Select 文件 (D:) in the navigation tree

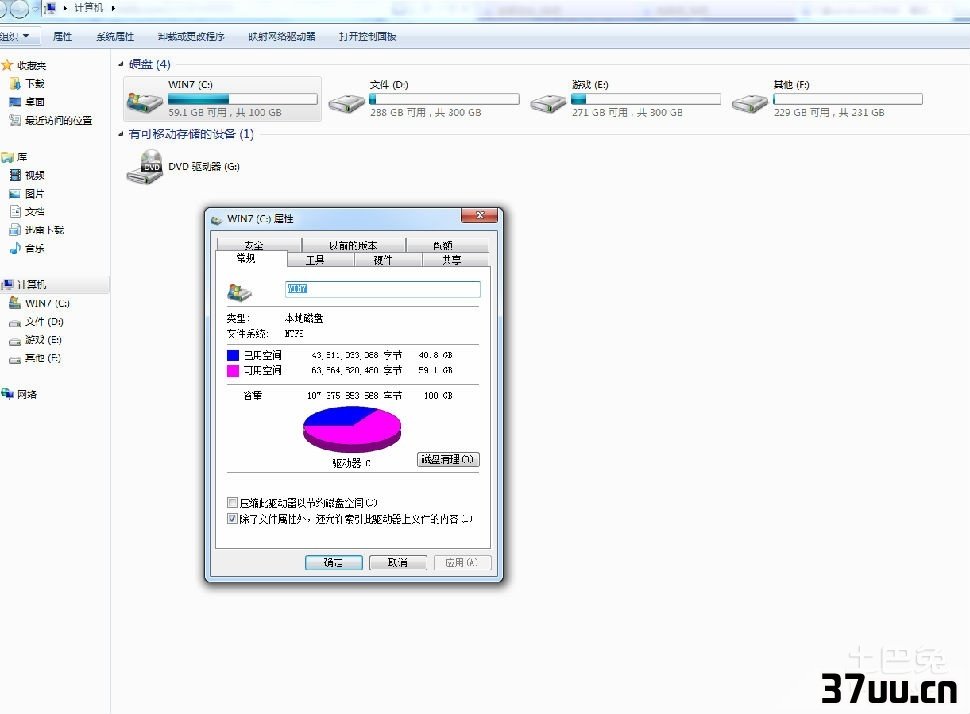click(36, 322)
